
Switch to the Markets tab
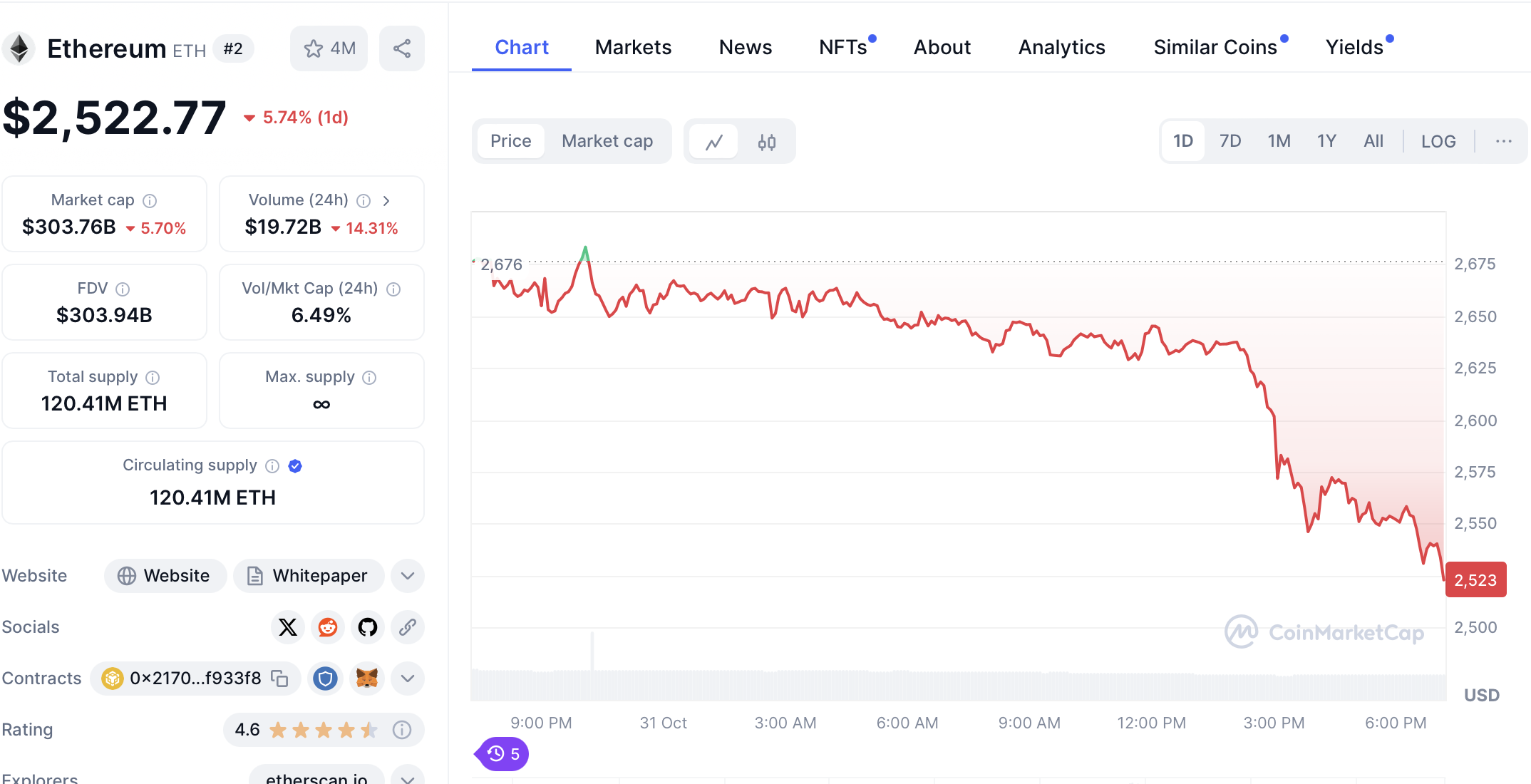633,47
